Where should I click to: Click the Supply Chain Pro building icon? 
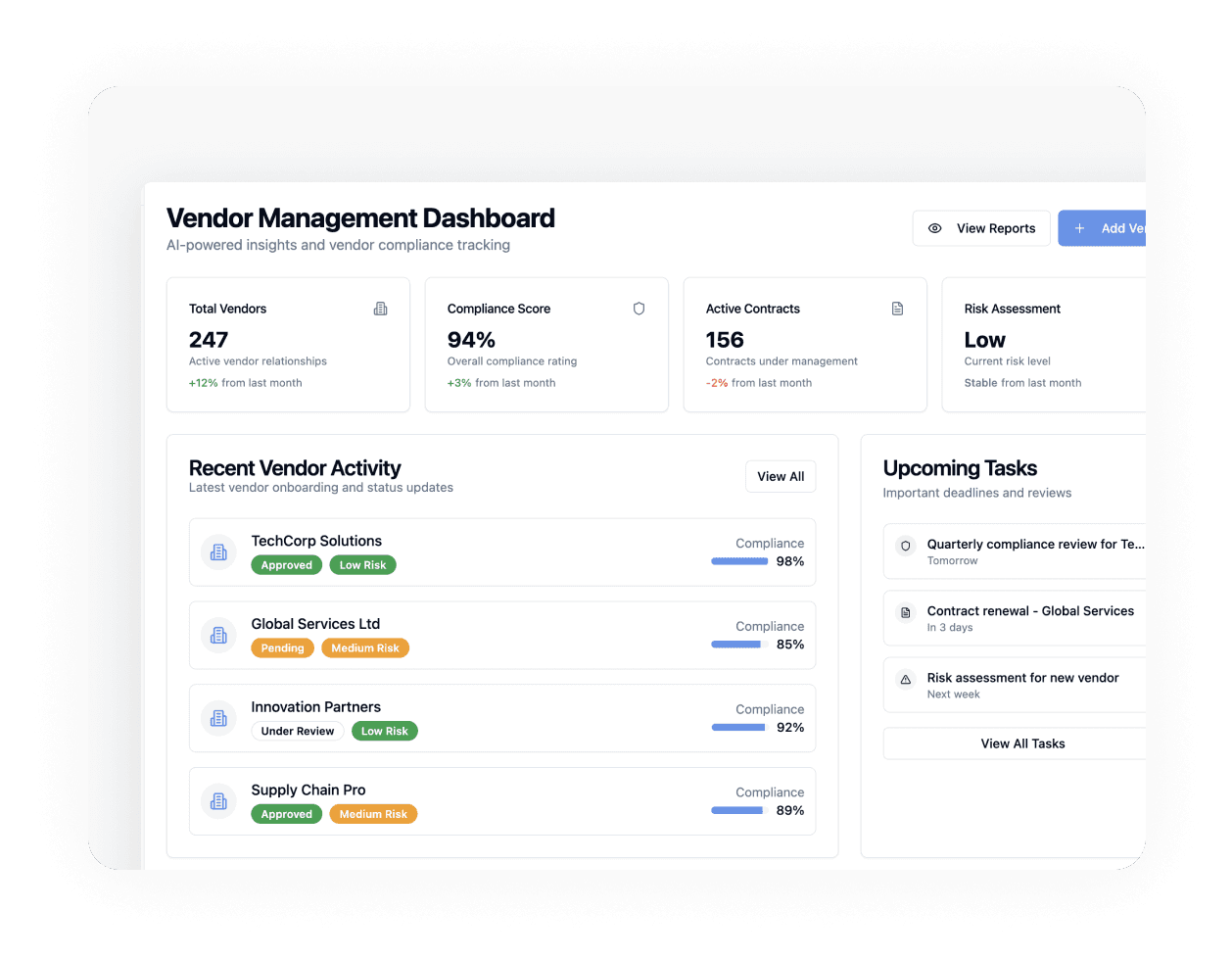[x=218, y=802]
